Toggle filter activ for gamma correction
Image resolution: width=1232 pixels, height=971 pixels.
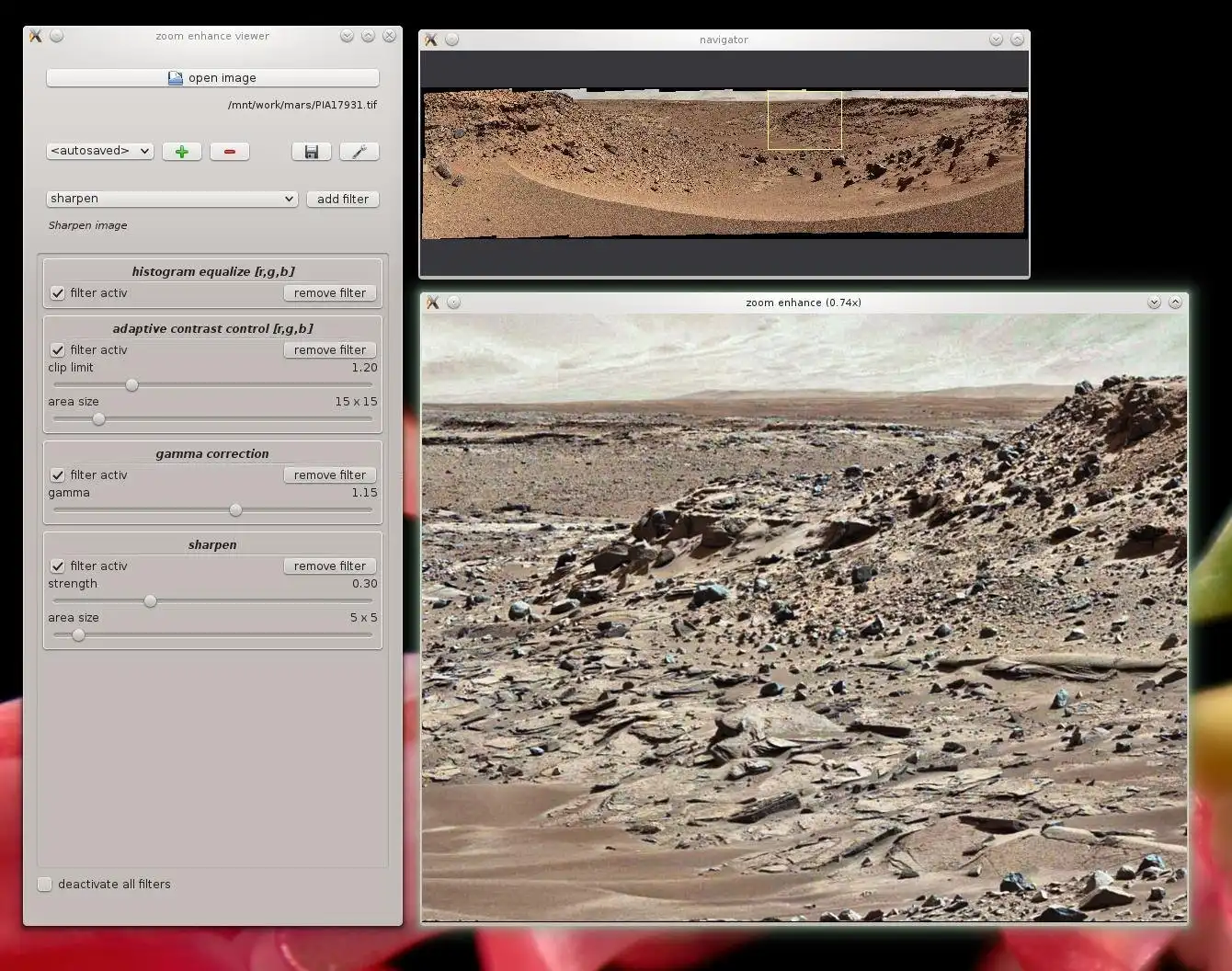click(58, 475)
